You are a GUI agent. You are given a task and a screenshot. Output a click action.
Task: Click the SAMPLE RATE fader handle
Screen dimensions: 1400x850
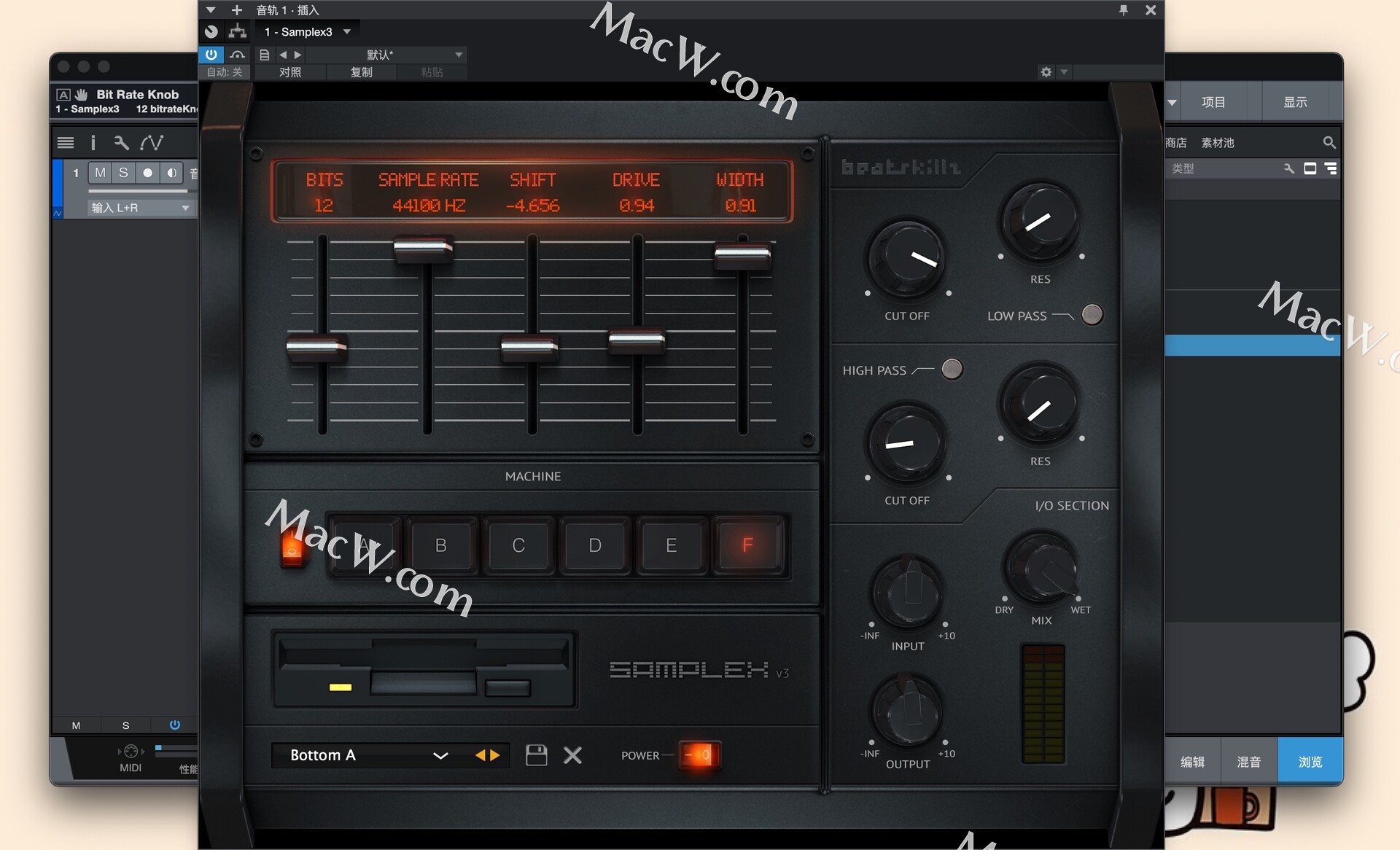pyautogui.click(x=424, y=249)
